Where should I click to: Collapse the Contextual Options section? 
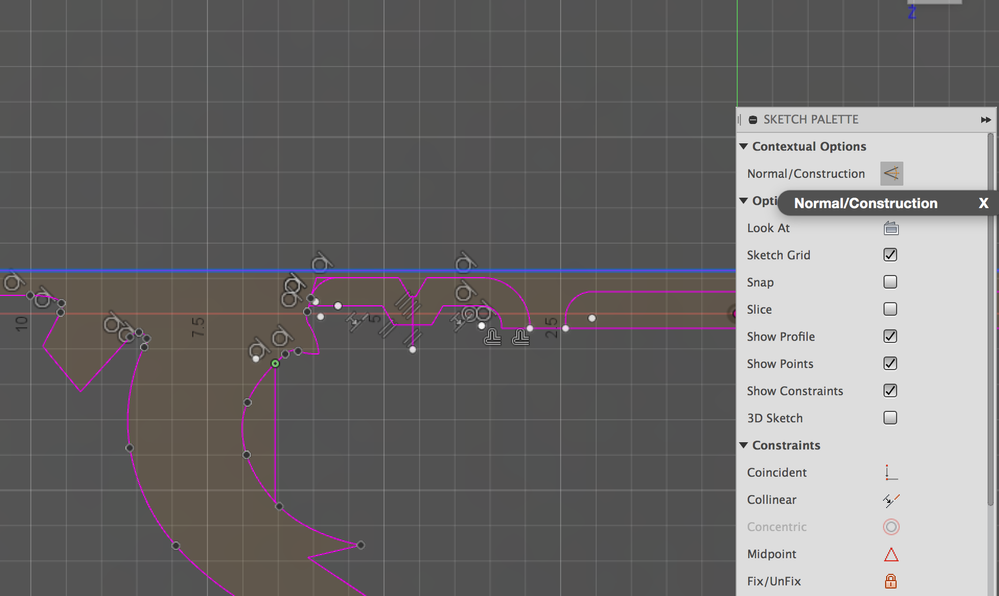[x=743, y=146]
